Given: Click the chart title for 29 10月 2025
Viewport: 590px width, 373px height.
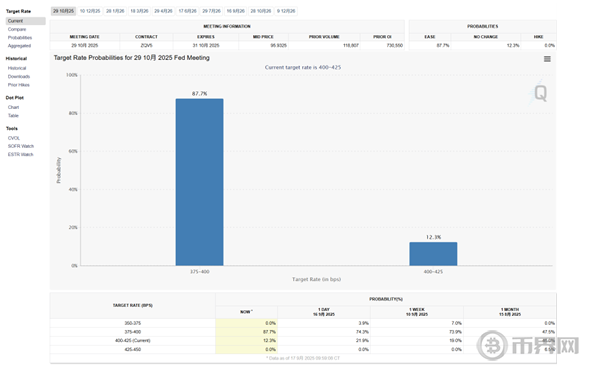Looking at the screenshot, I should pos(132,58).
